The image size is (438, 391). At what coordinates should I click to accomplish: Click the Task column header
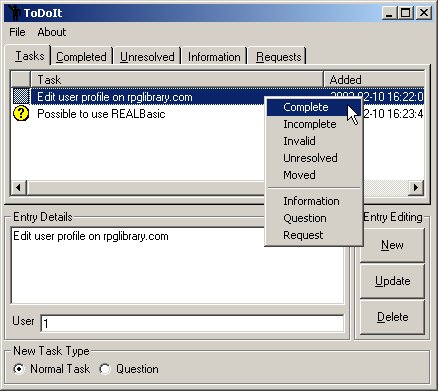[x=177, y=80]
